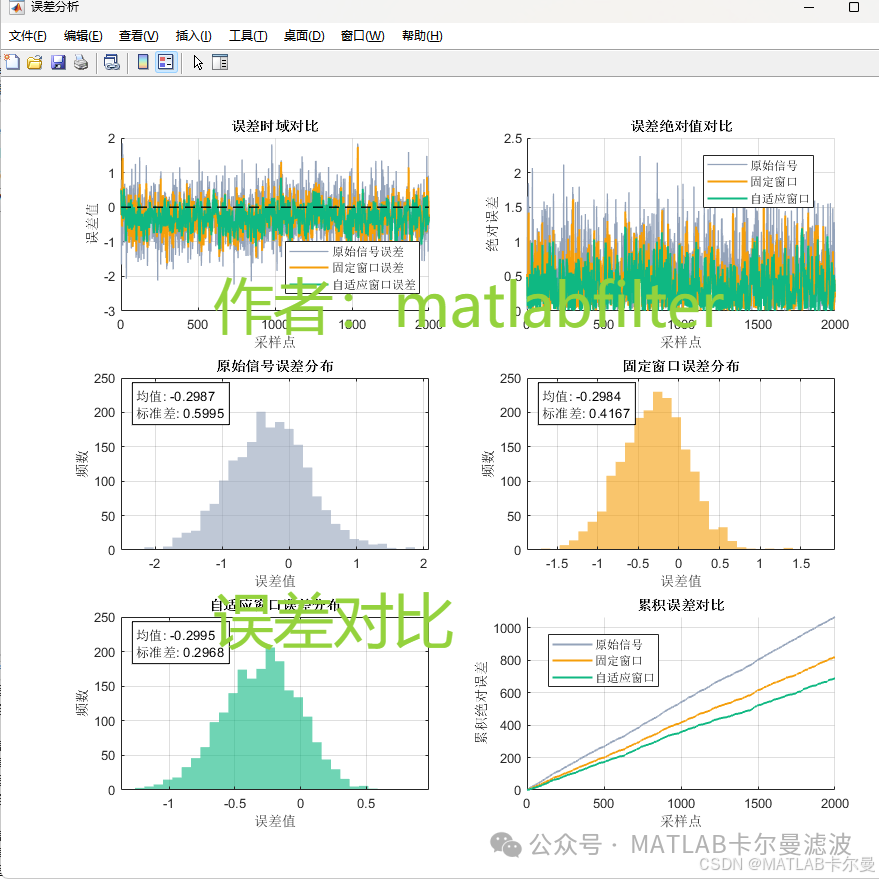Click the 标准差: 0.5995 annotation text
879x879 pixels.
(x=180, y=413)
